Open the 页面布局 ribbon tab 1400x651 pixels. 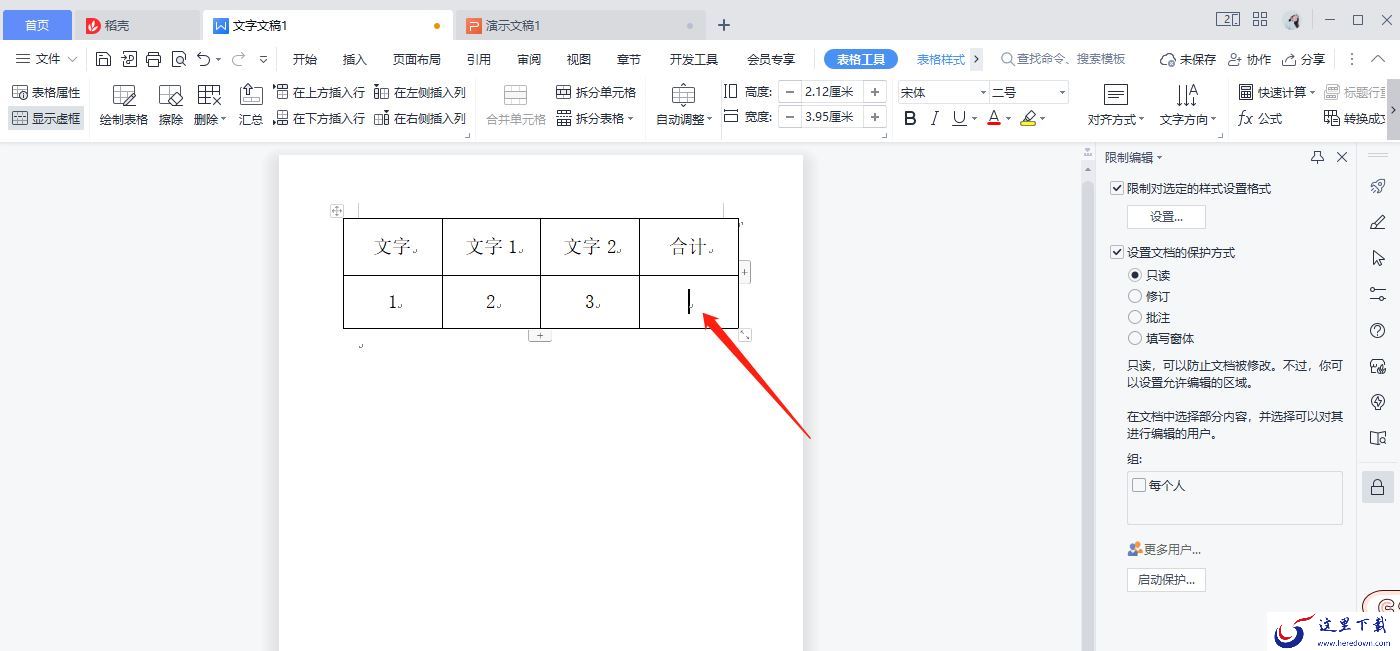(417, 59)
